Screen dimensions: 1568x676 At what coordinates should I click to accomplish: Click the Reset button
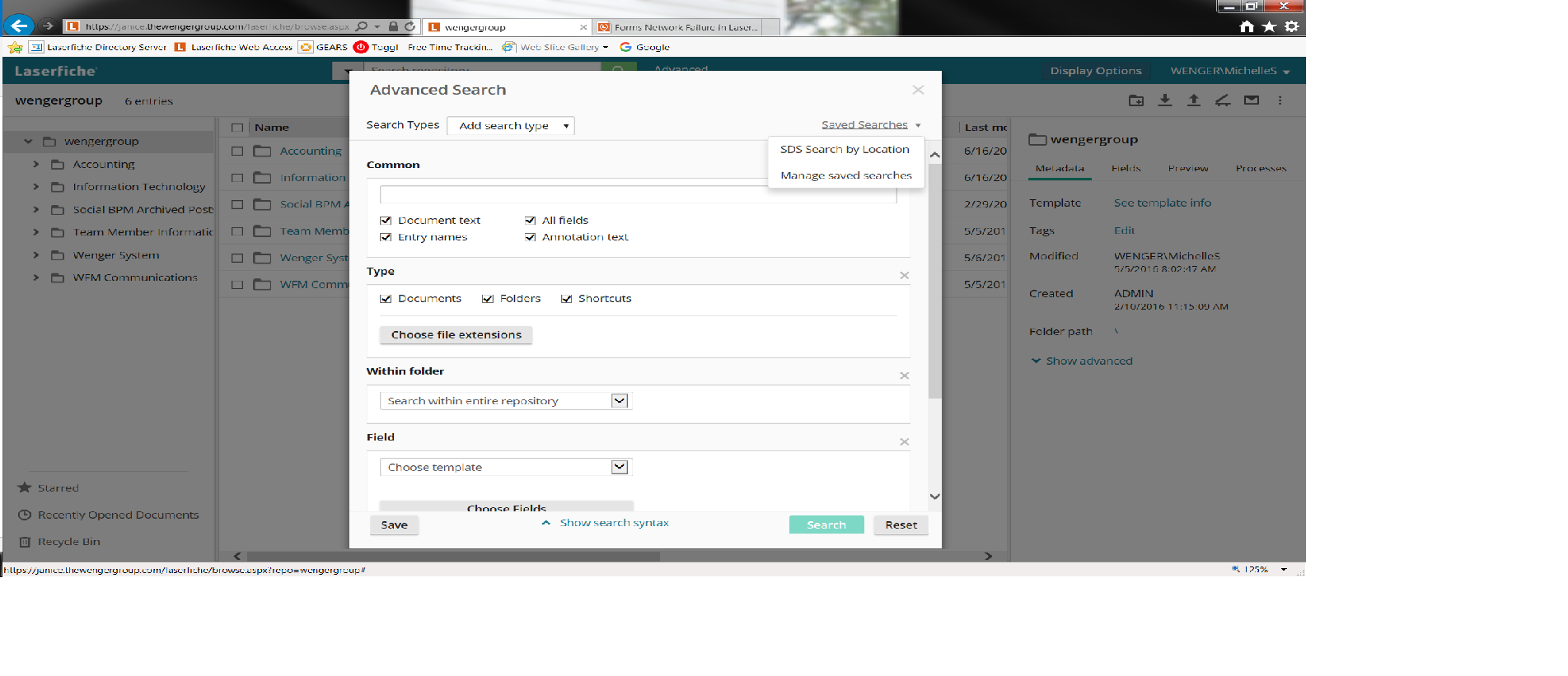[x=901, y=525]
